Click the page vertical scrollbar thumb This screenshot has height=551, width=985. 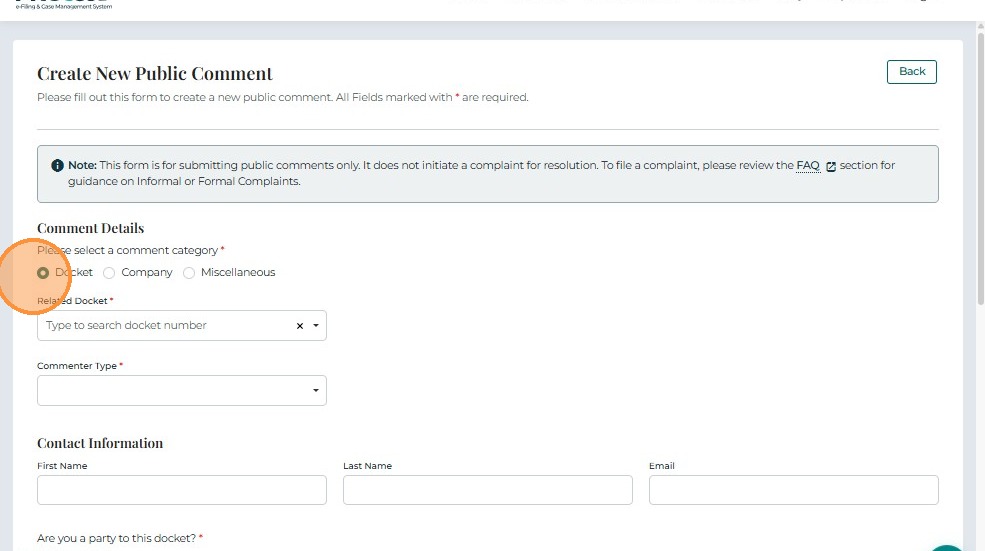coord(980,170)
